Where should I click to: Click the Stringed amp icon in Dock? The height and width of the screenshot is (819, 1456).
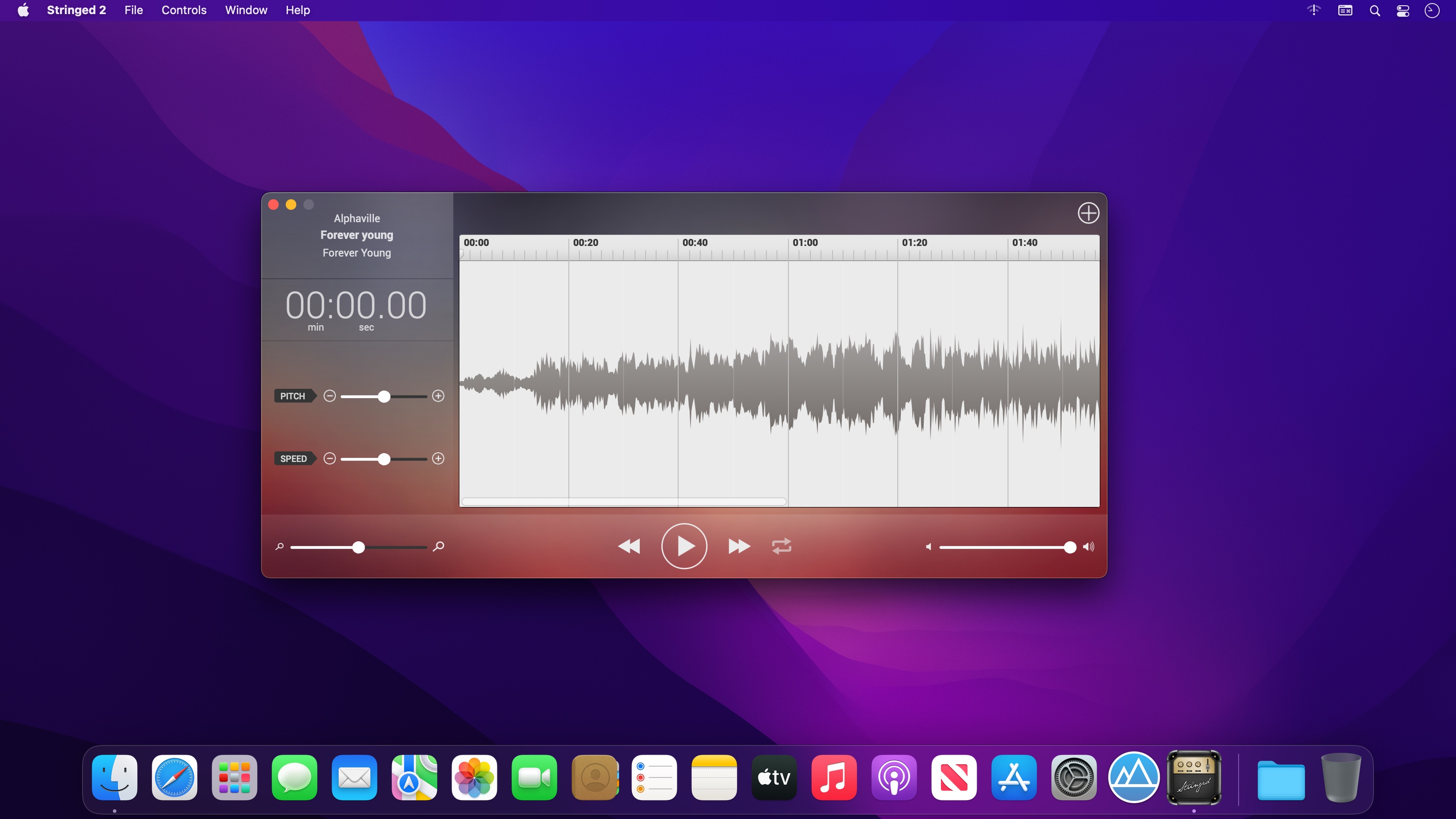[x=1194, y=777]
